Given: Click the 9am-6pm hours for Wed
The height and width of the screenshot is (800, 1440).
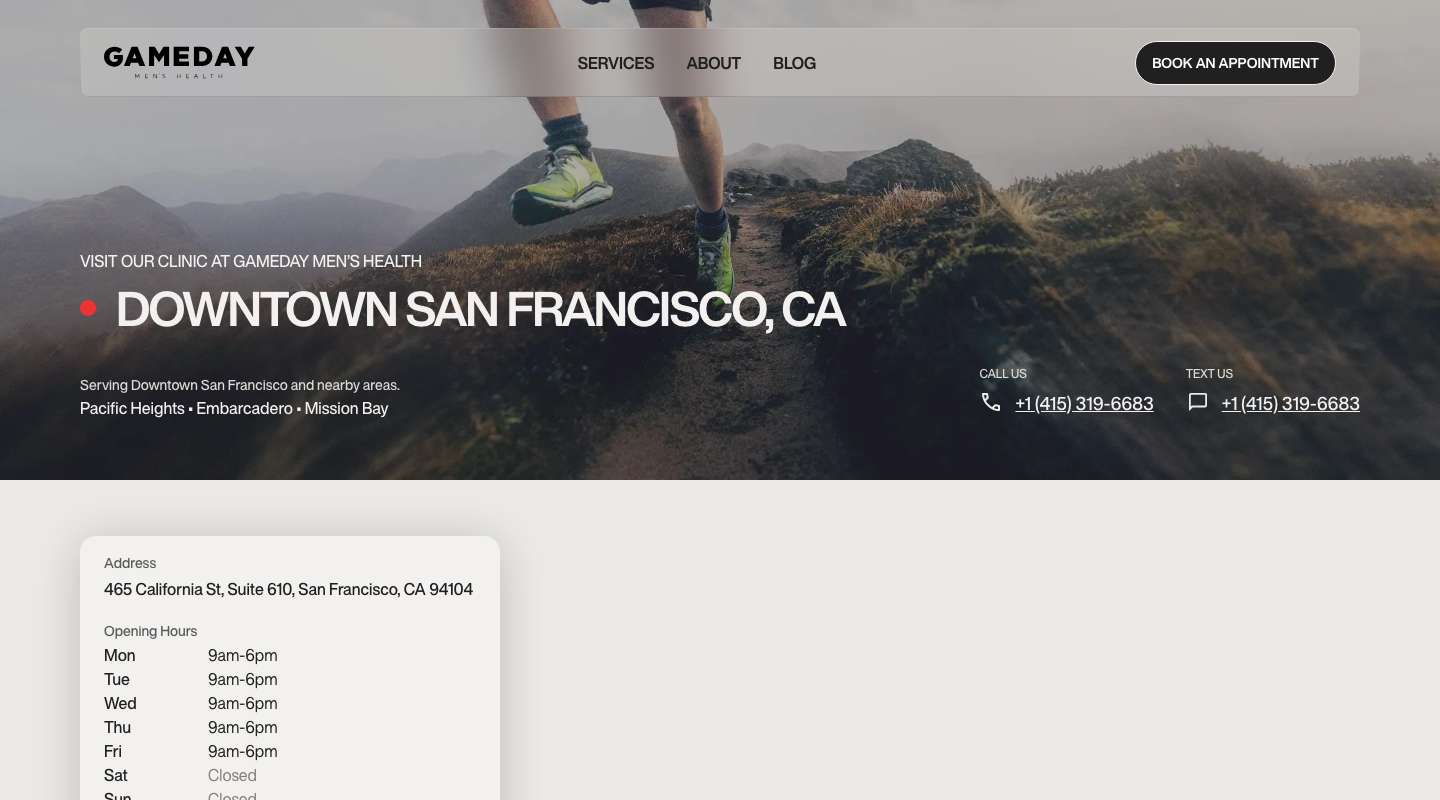Looking at the screenshot, I should click(x=243, y=703).
